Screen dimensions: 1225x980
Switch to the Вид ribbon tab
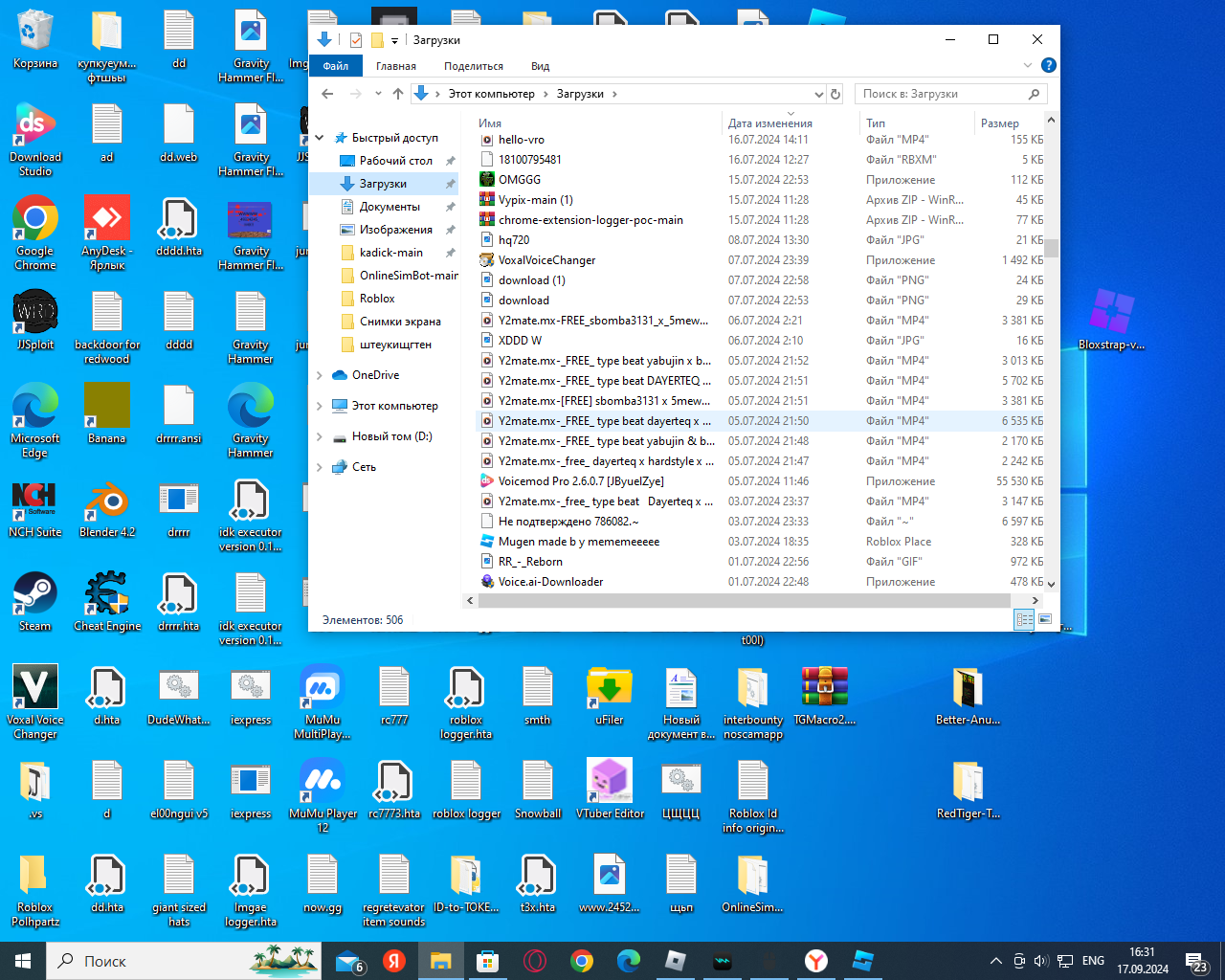click(x=540, y=66)
